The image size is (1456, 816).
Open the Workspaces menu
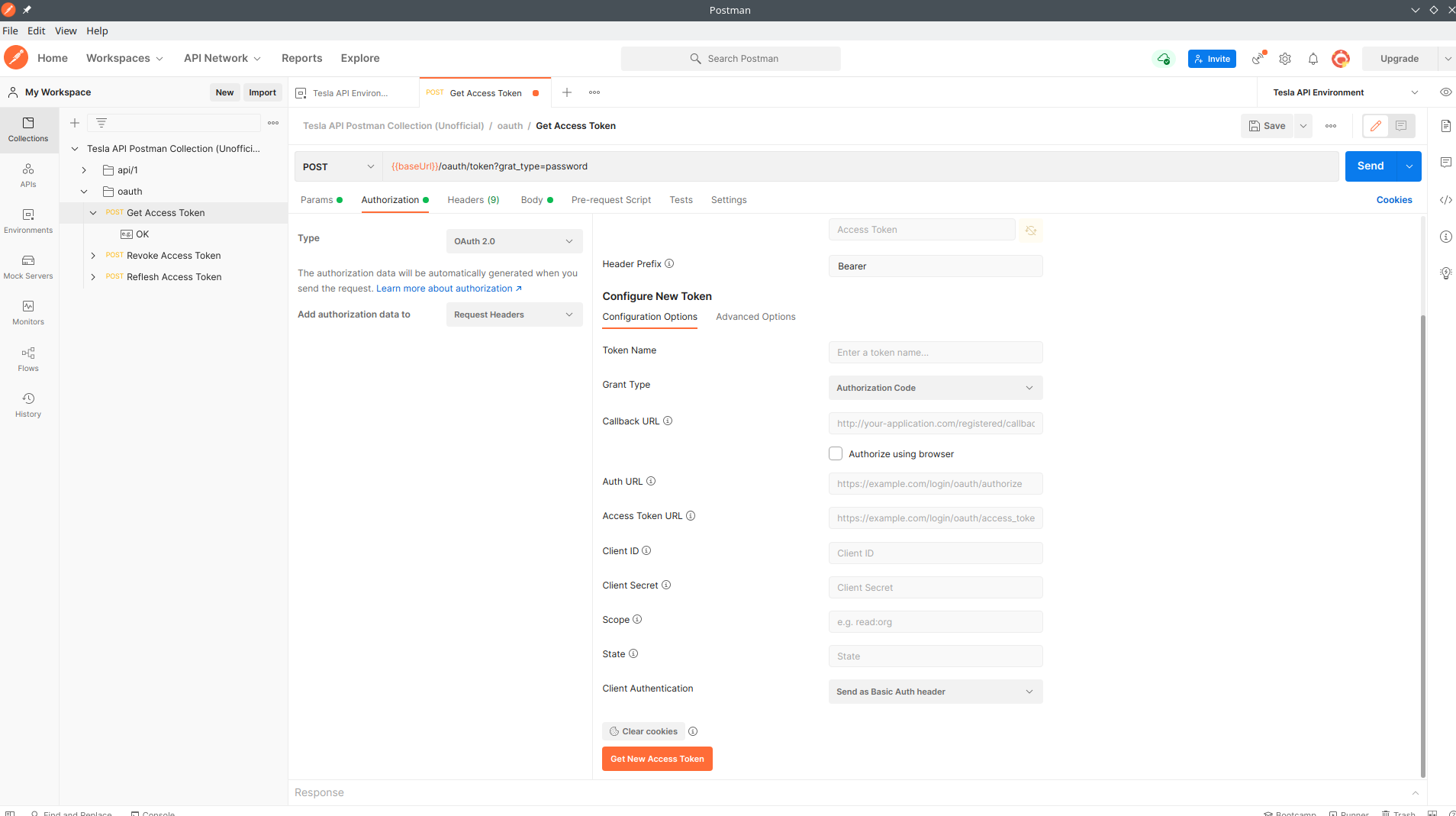124,58
